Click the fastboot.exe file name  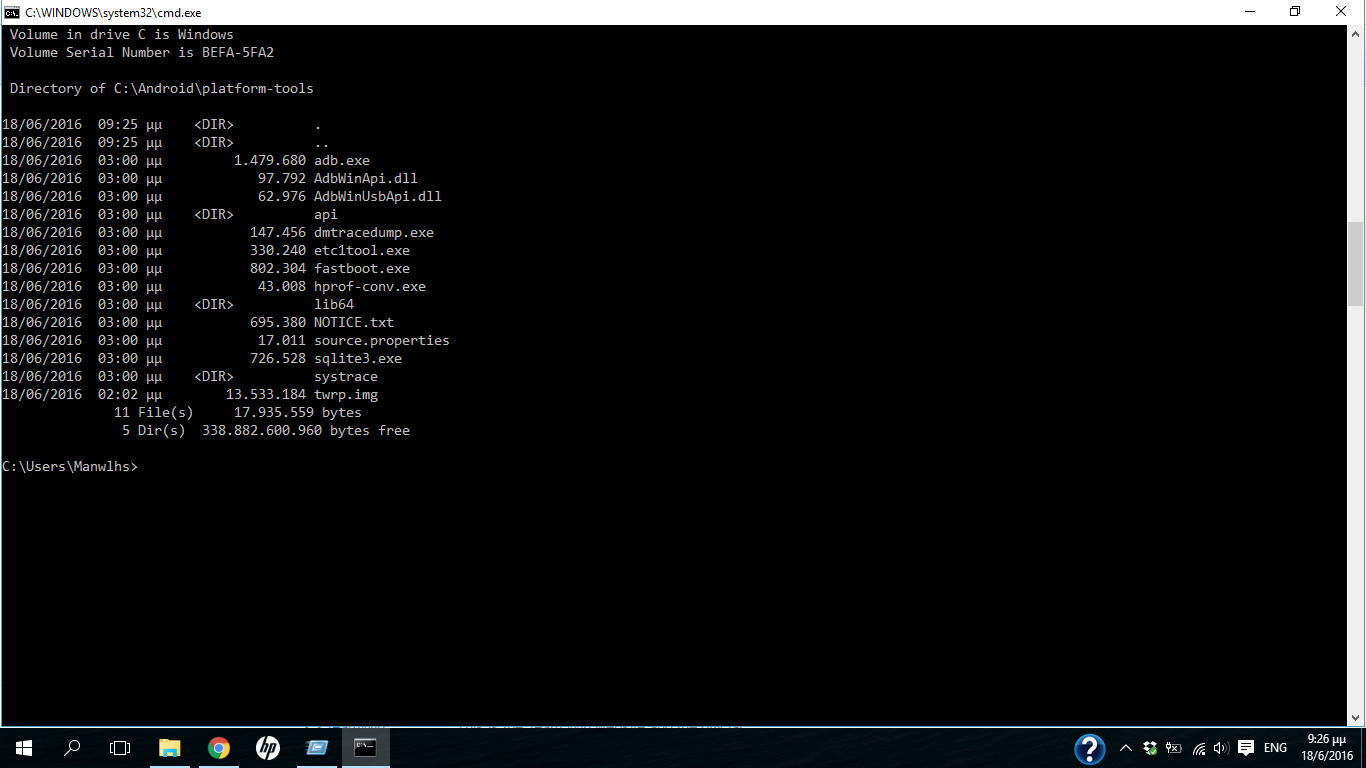[362, 268]
